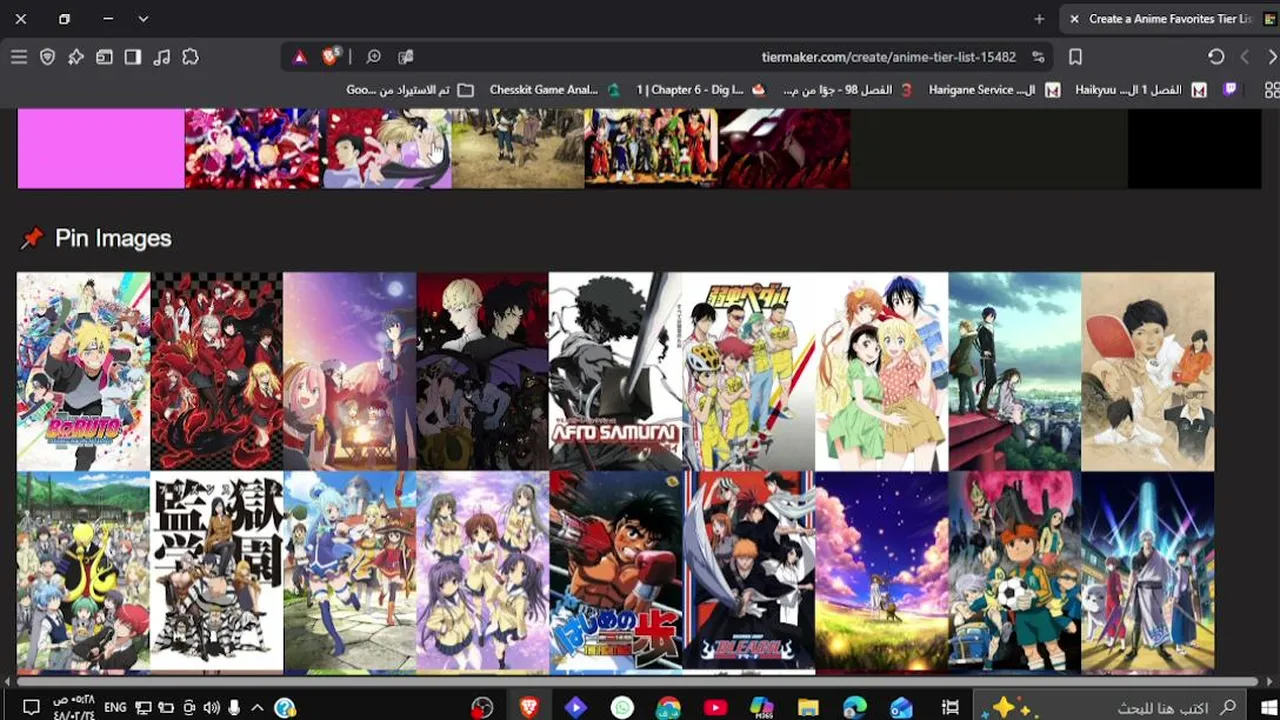1280x720 pixels.
Task: Open File Explorer from the taskbar
Action: click(x=808, y=708)
